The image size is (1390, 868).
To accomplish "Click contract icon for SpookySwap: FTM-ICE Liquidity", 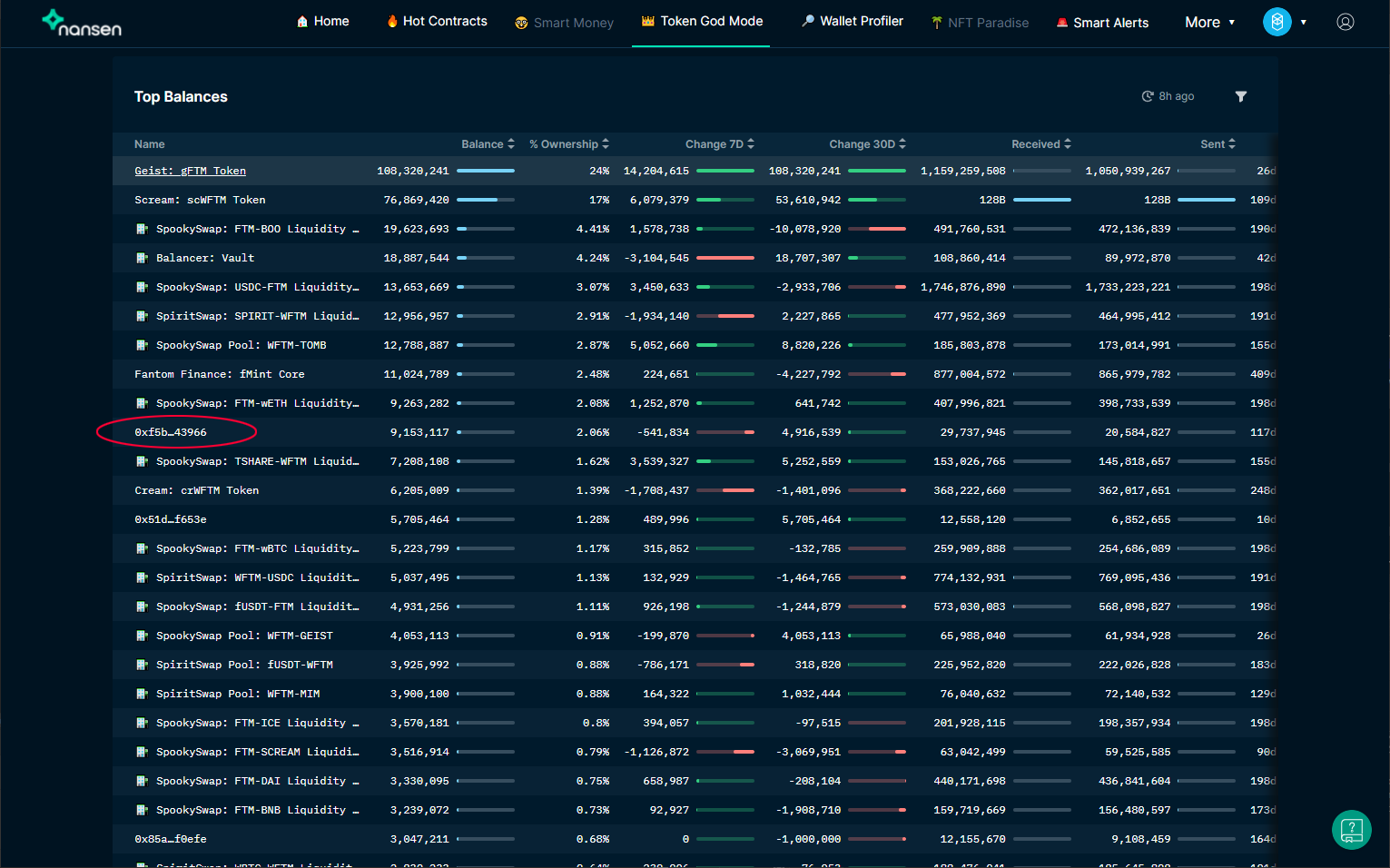I will [x=142, y=723].
